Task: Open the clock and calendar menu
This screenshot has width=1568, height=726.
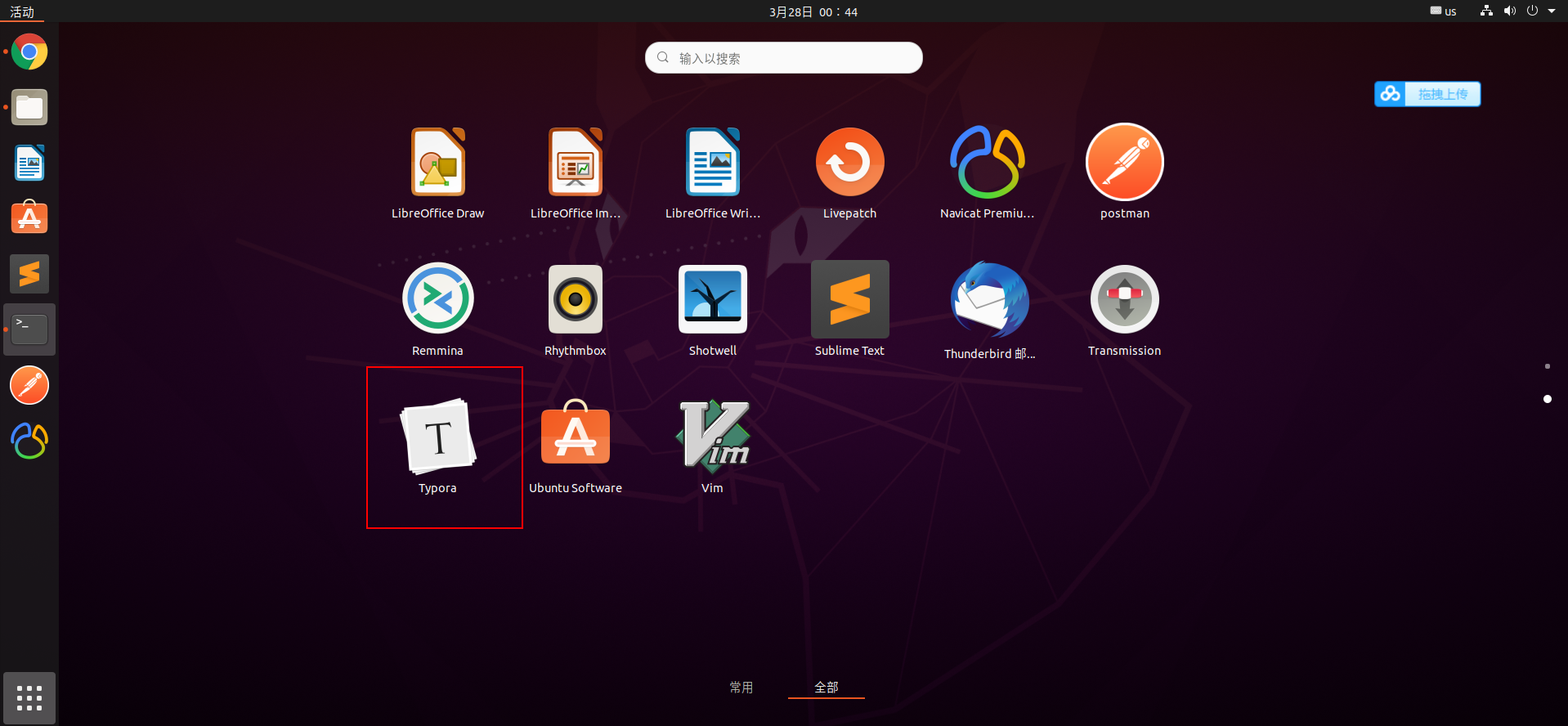Action: 813,11
